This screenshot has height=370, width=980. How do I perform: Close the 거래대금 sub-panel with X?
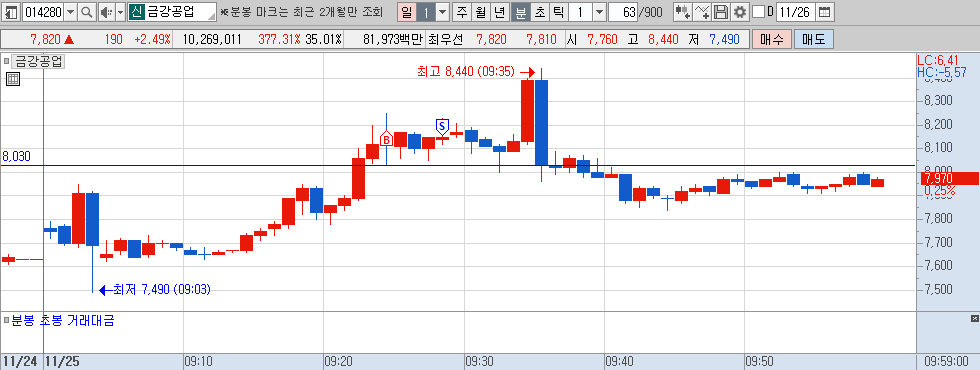pyautogui.click(x=974, y=319)
